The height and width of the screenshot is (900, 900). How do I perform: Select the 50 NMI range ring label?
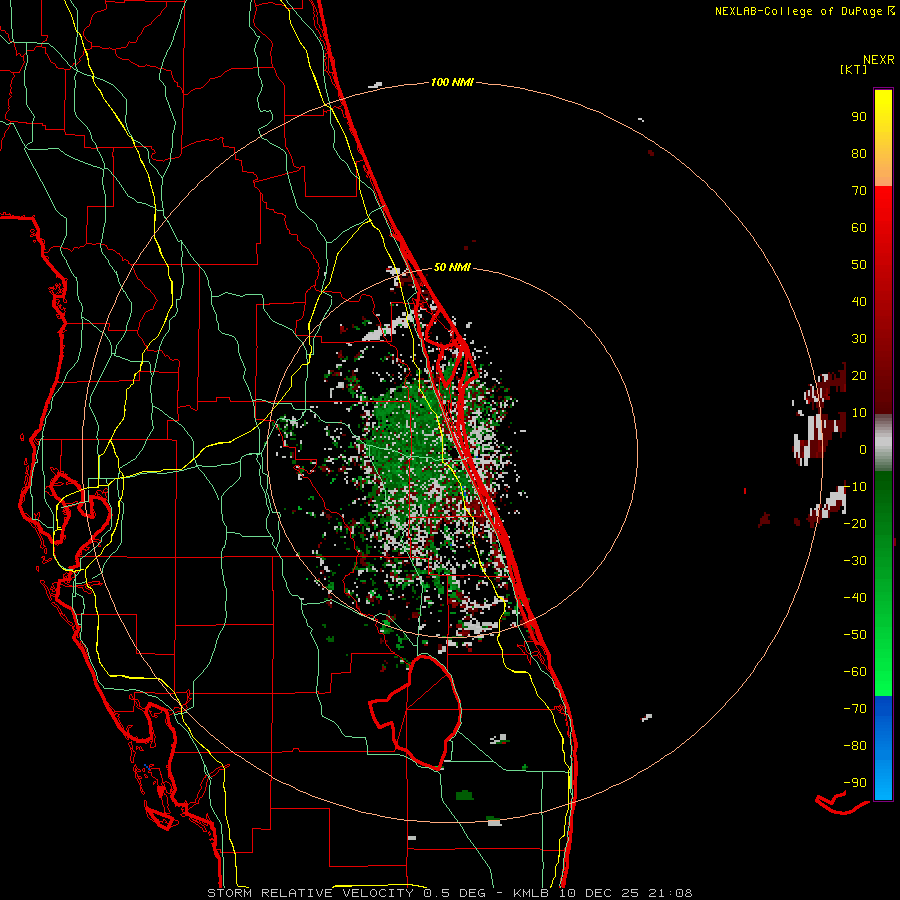pyautogui.click(x=452, y=267)
